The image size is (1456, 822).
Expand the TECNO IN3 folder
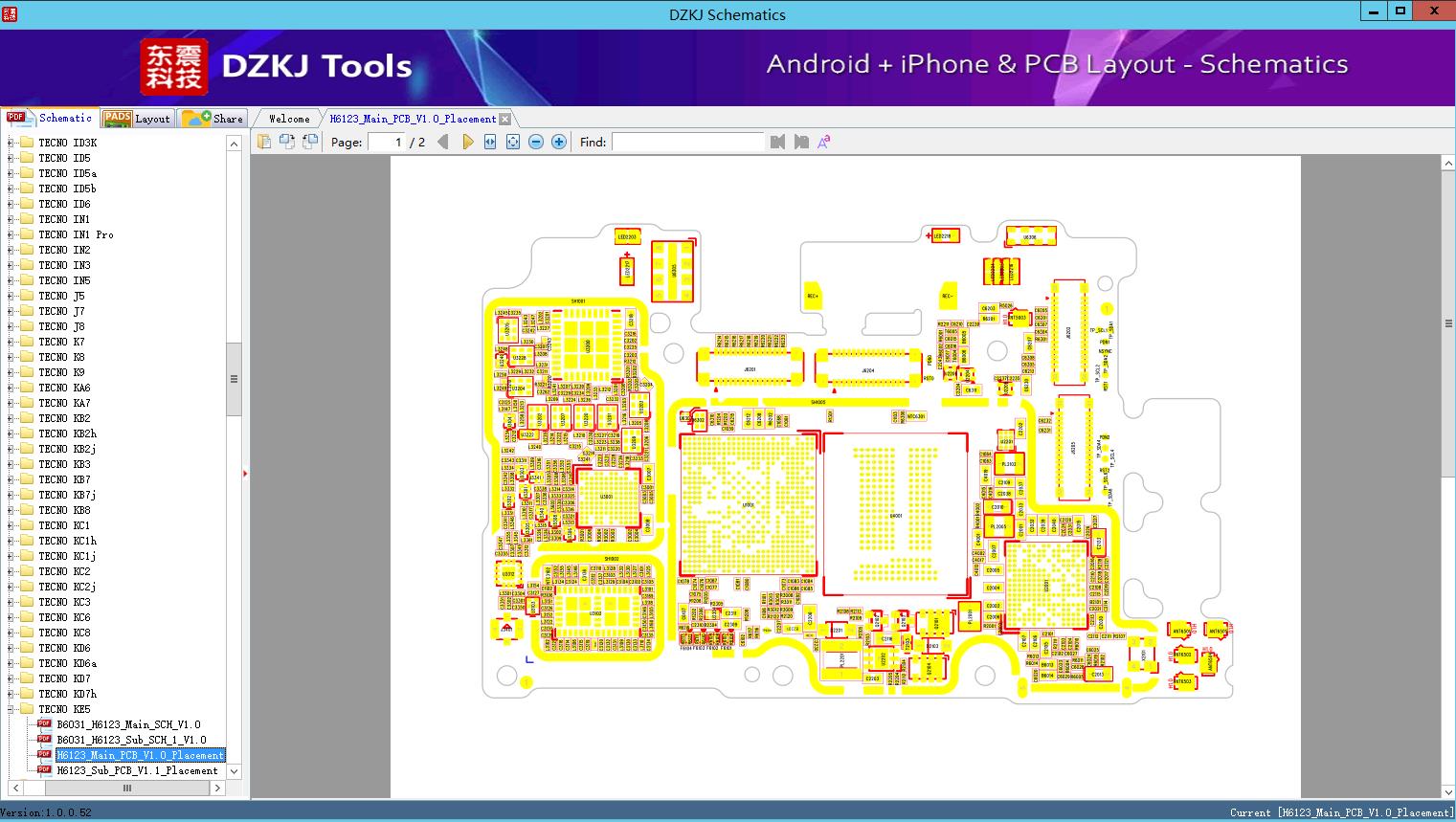pyautogui.click(x=11, y=265)
